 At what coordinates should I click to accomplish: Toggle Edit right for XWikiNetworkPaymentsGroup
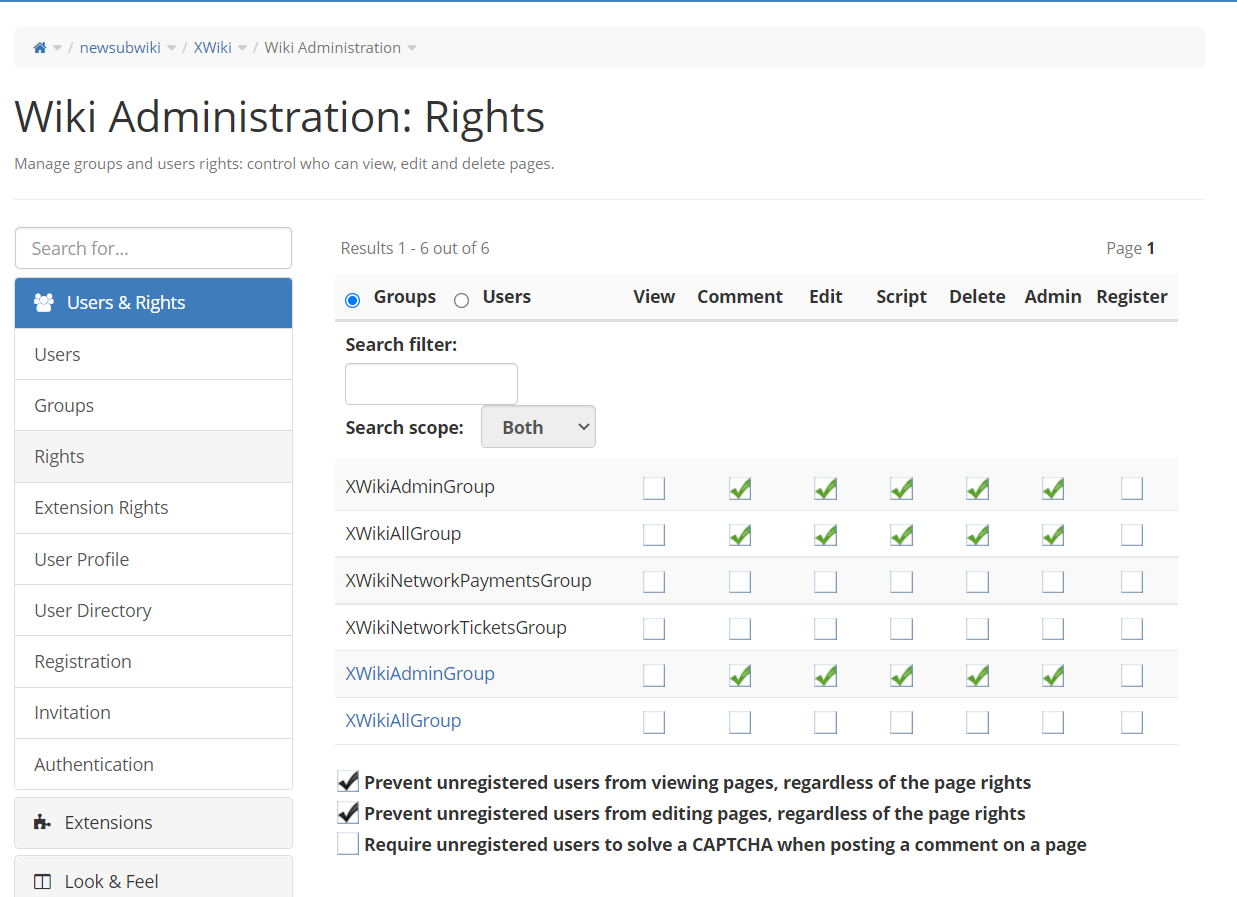825,581
